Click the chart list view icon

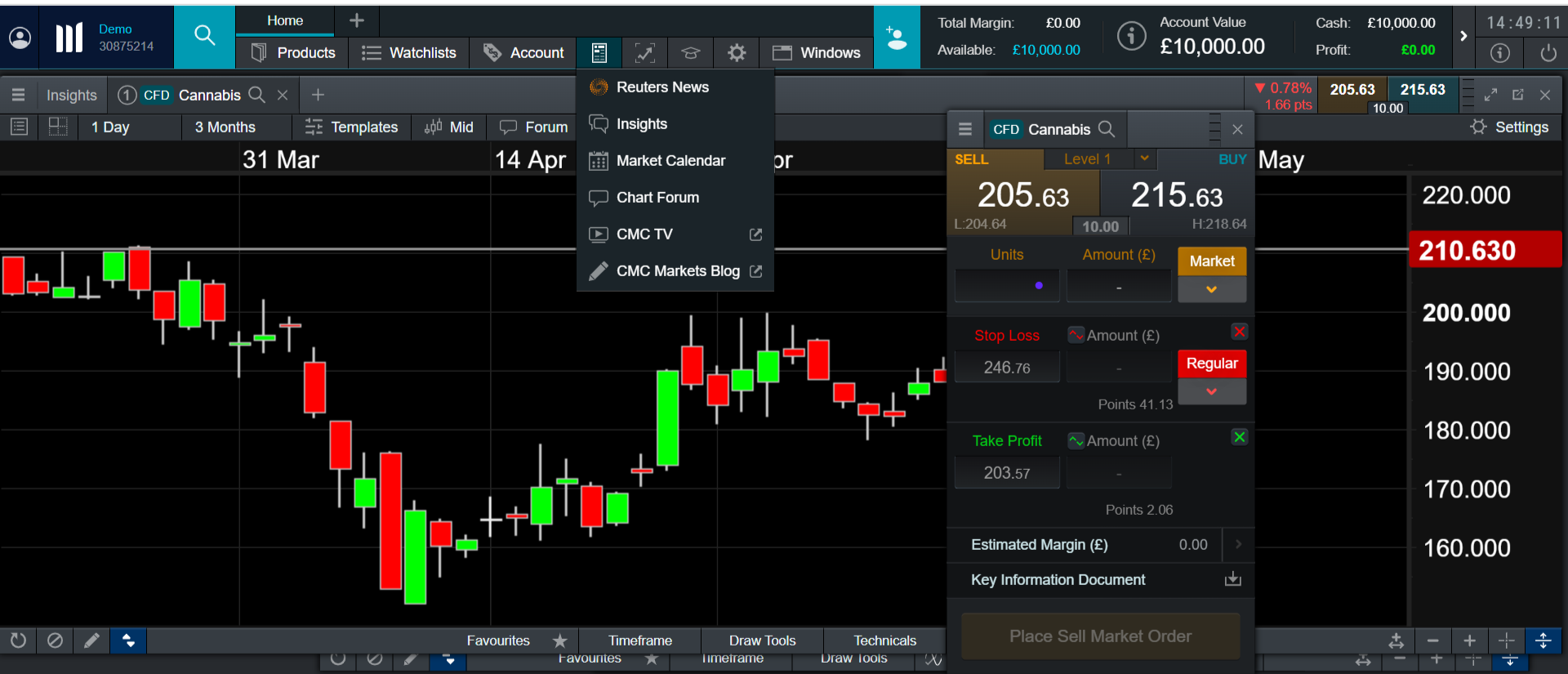click(x=20, y=127)
